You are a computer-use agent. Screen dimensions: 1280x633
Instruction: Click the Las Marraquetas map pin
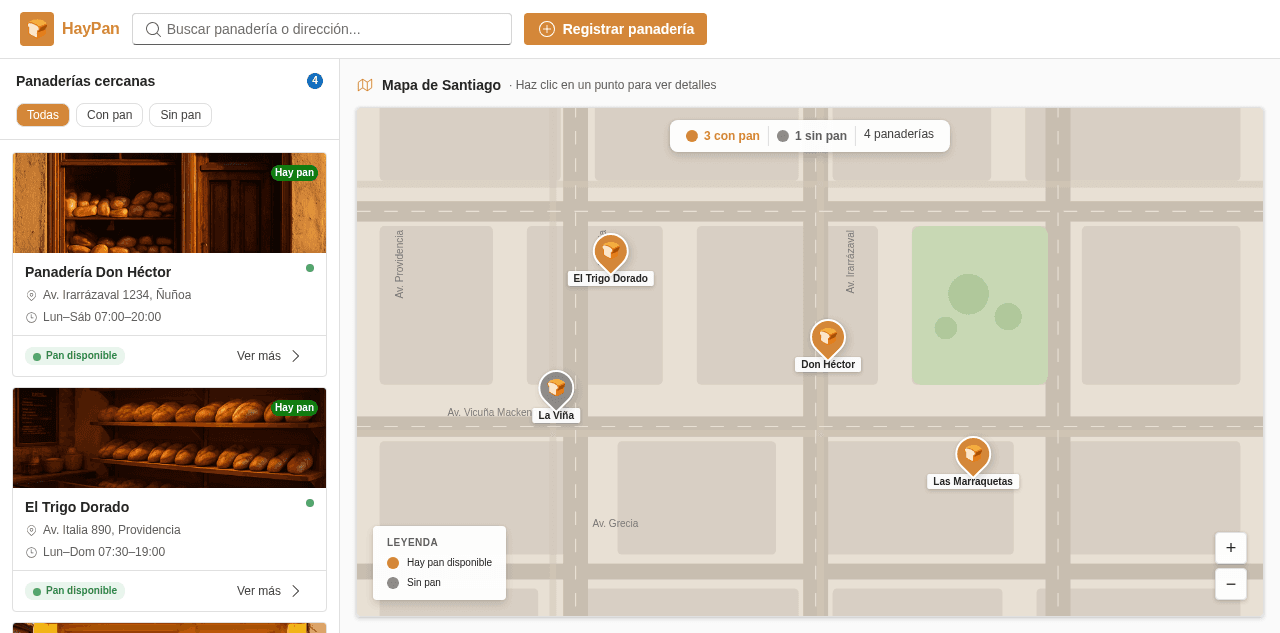point(973,456)
